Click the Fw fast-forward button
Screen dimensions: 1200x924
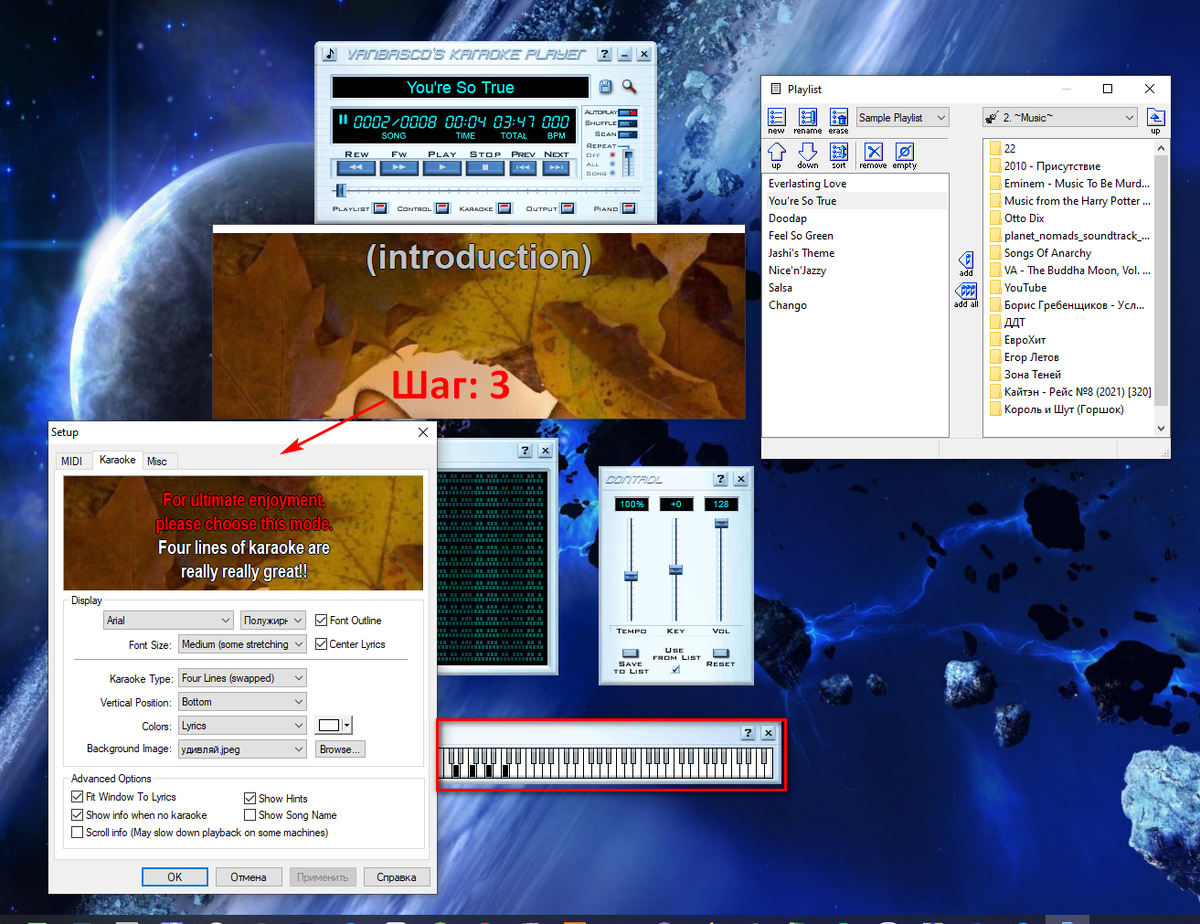399,168
